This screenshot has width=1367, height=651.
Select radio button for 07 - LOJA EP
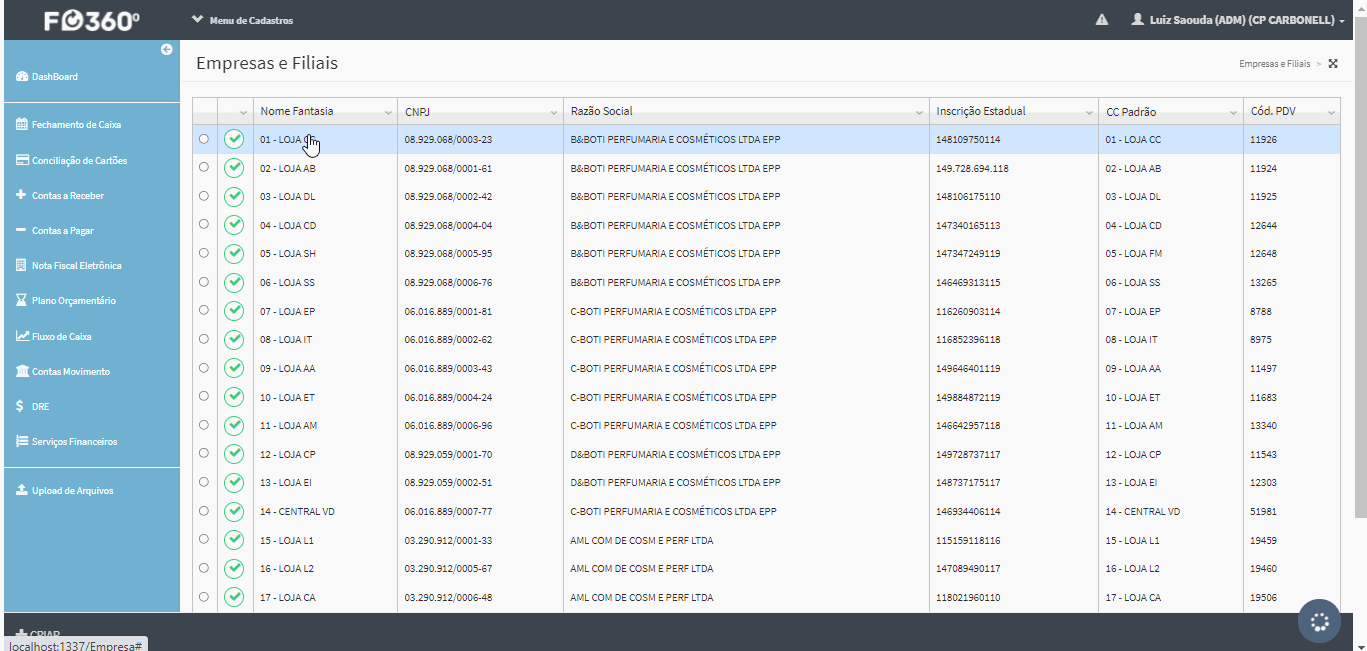pos(204,311)
